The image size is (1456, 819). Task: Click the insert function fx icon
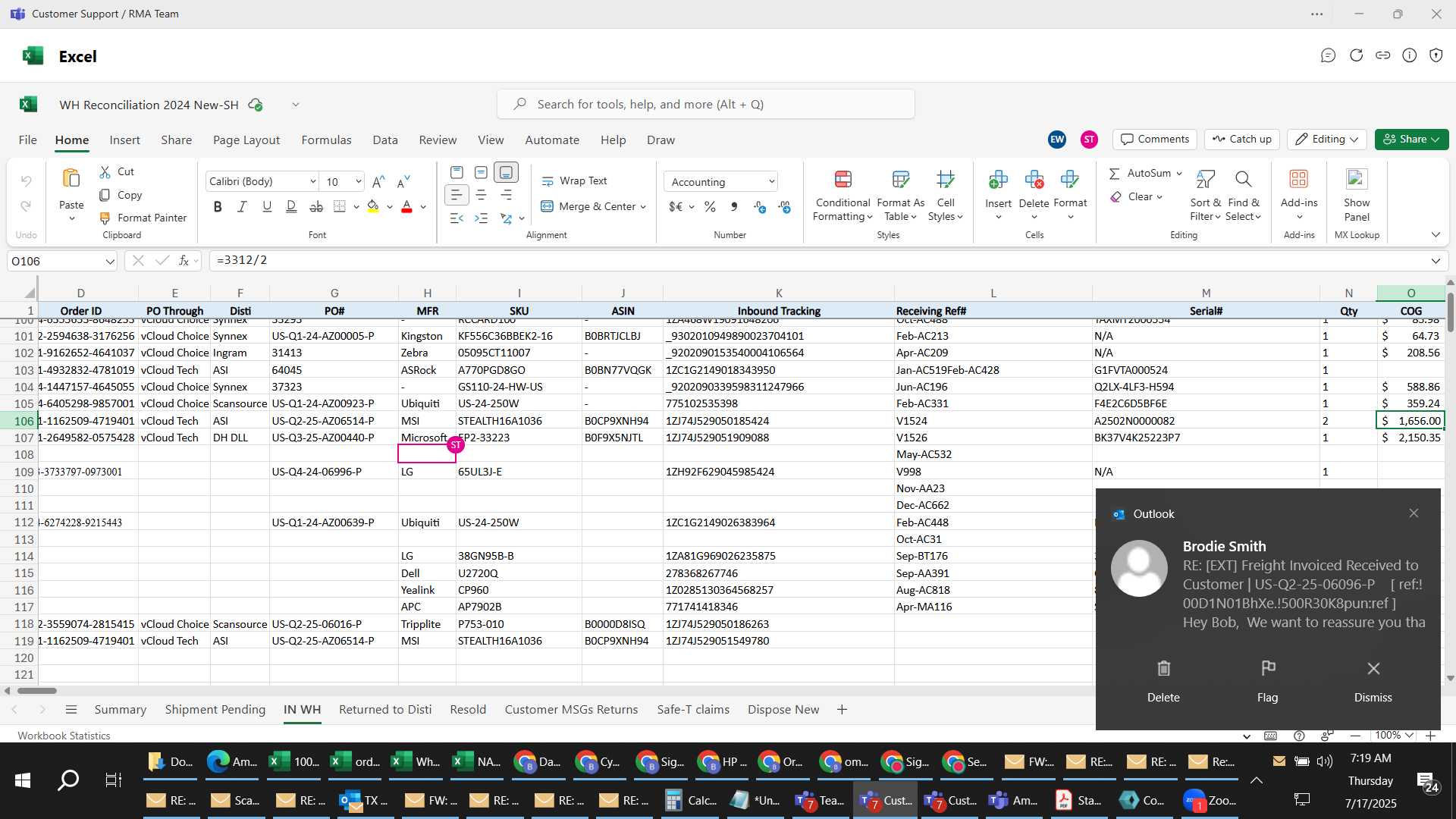click(x=184, y=261)
